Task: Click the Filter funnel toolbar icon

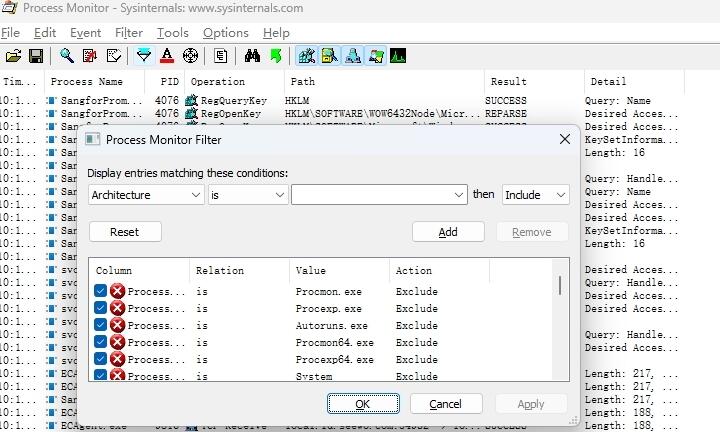Action: click(x=144, y=56)
